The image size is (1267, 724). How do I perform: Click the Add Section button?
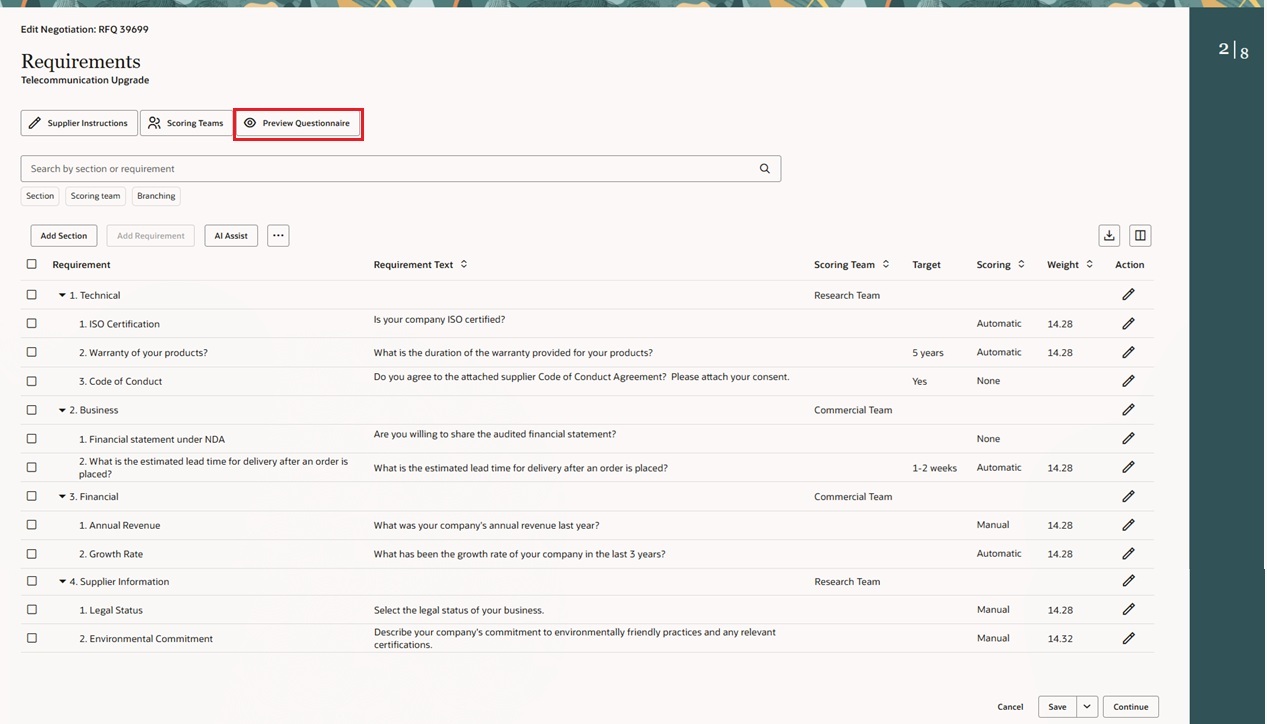pos(63,235)
